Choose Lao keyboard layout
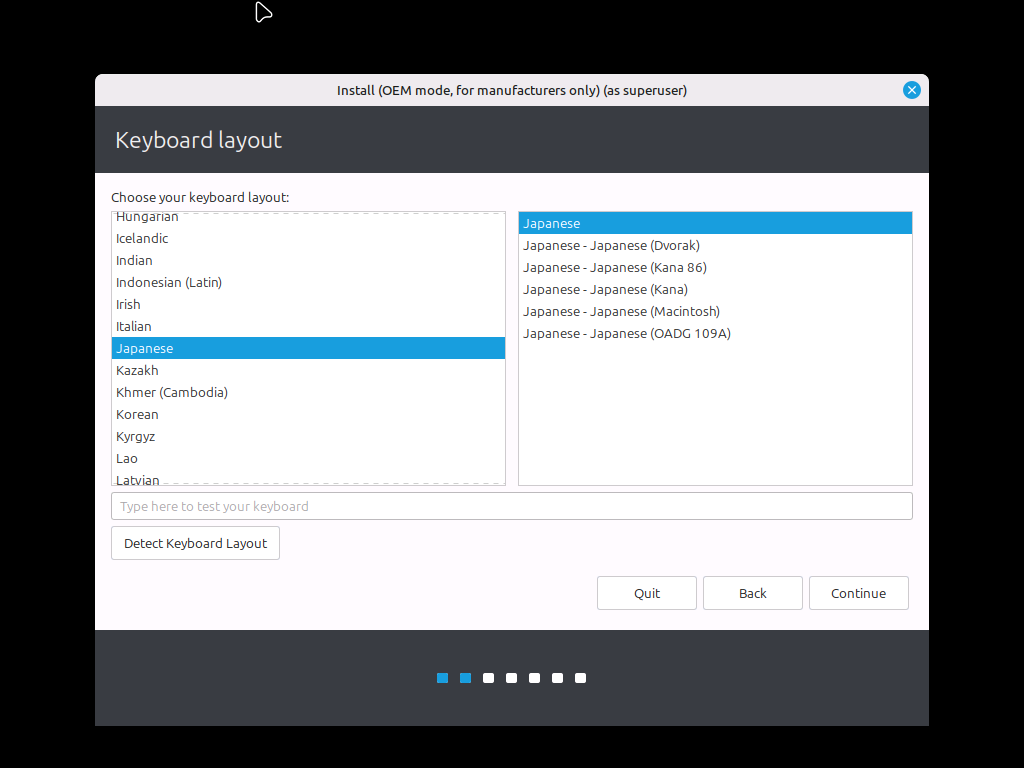 tap(127, 458)
